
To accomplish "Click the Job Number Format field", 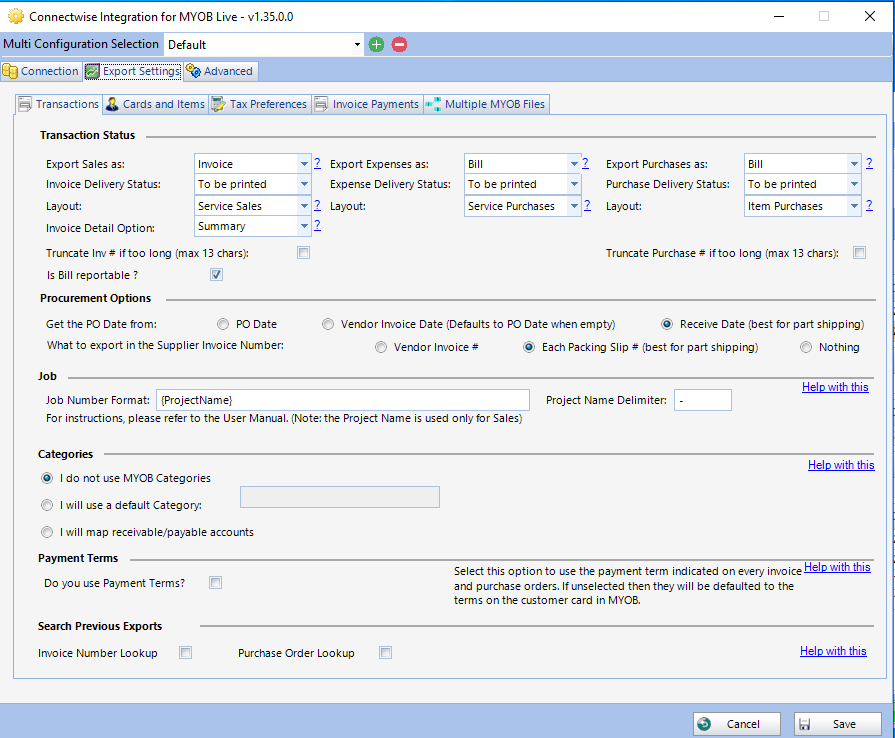I will coord(342,400).
